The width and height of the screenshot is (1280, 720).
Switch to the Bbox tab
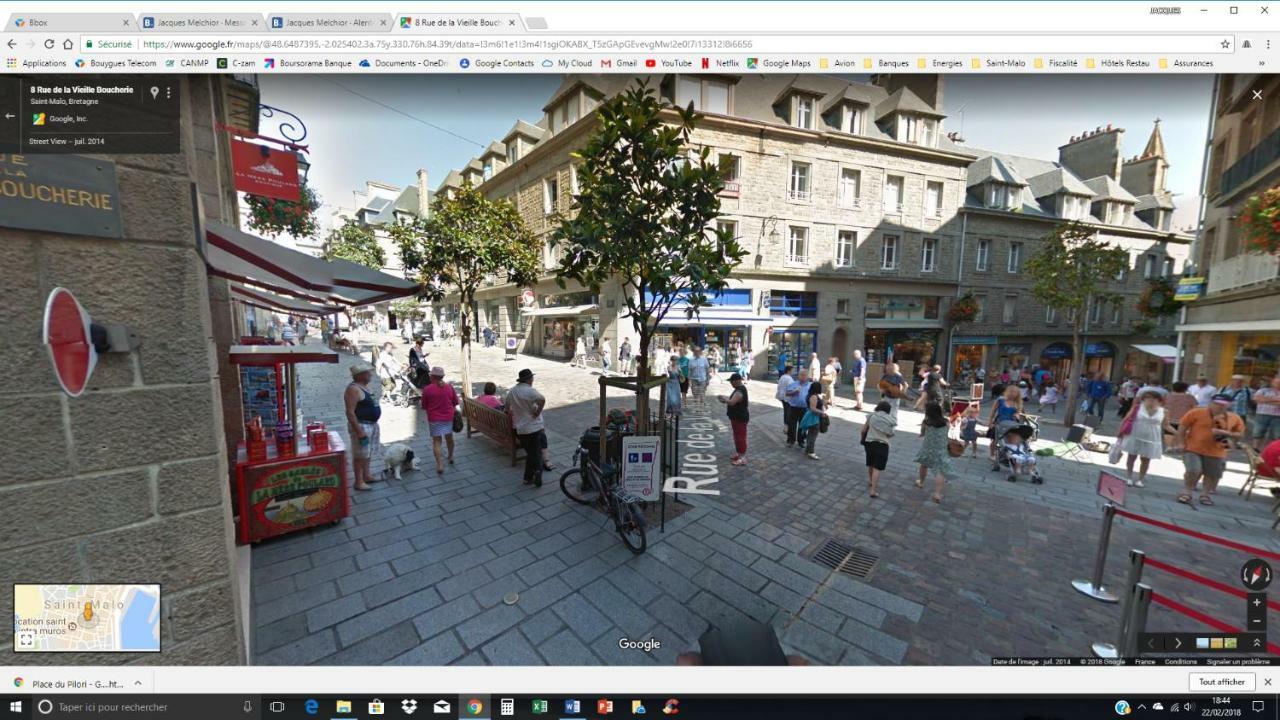click(70, 22)
